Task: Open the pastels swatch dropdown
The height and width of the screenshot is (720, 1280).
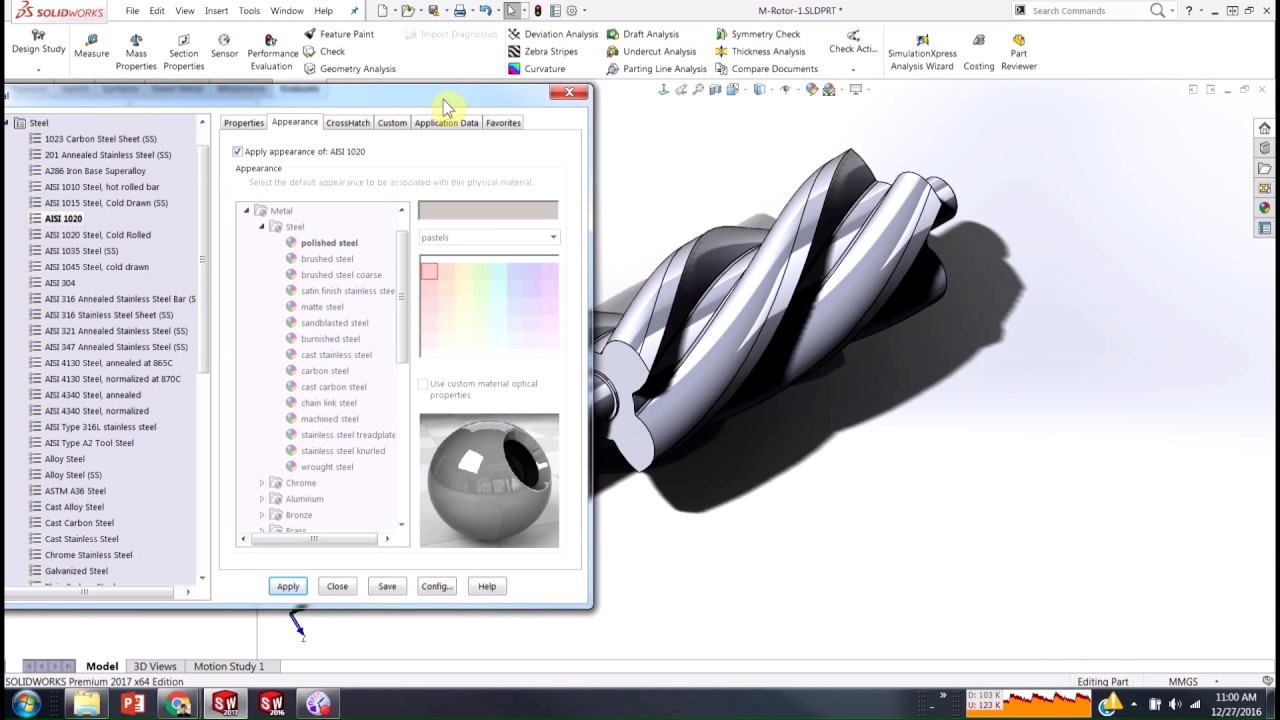Action: tap(553, 237)
